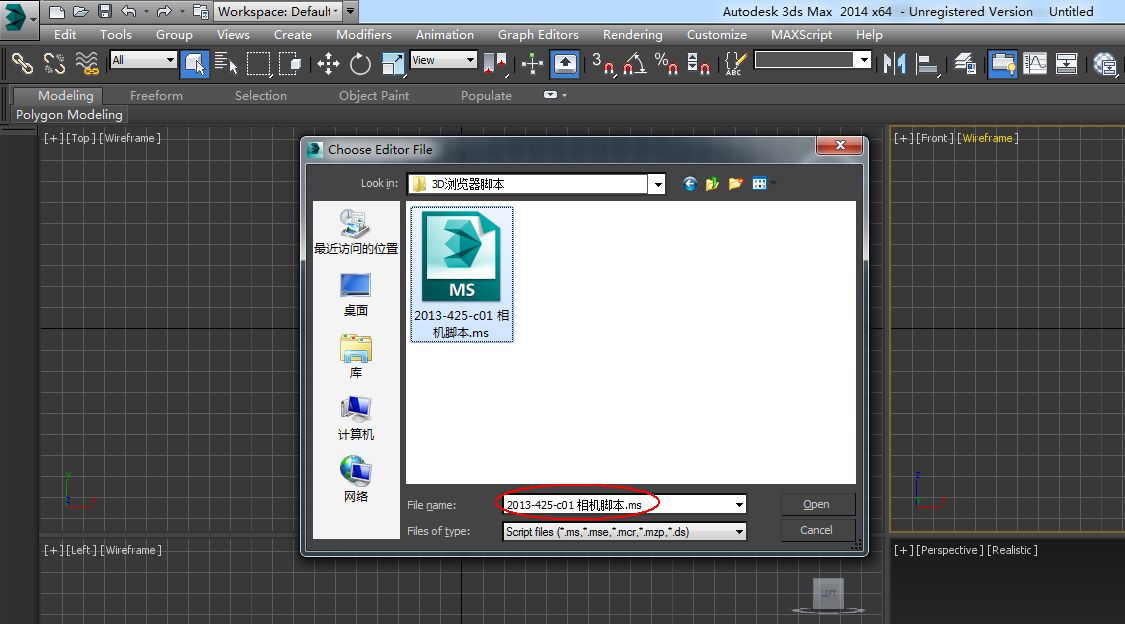Select the Move transform tool
Viewport: 1125px width, 624px height.
pyautogui.click(x=328, y=64)
